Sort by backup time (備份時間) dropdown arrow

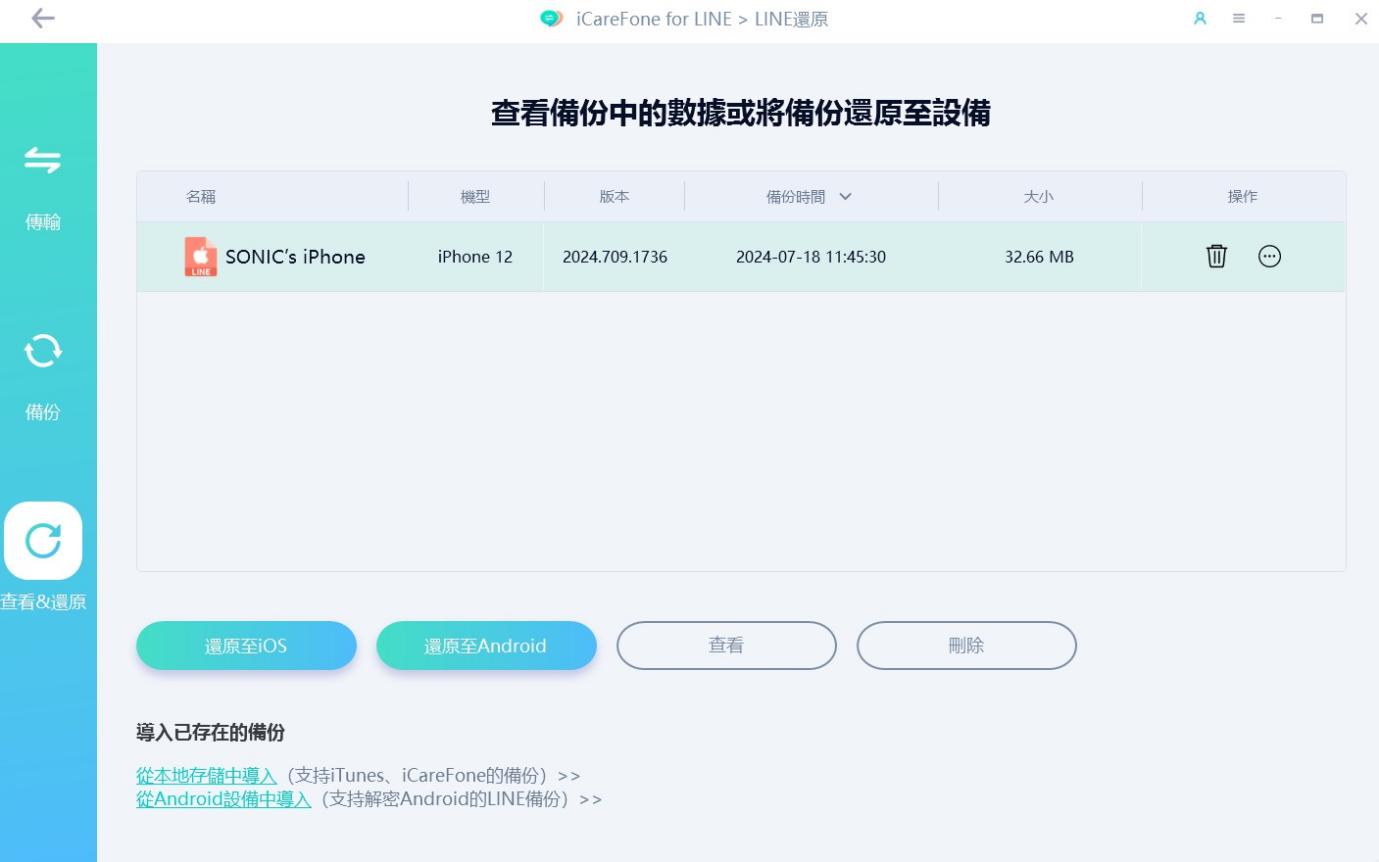[845, 197]
